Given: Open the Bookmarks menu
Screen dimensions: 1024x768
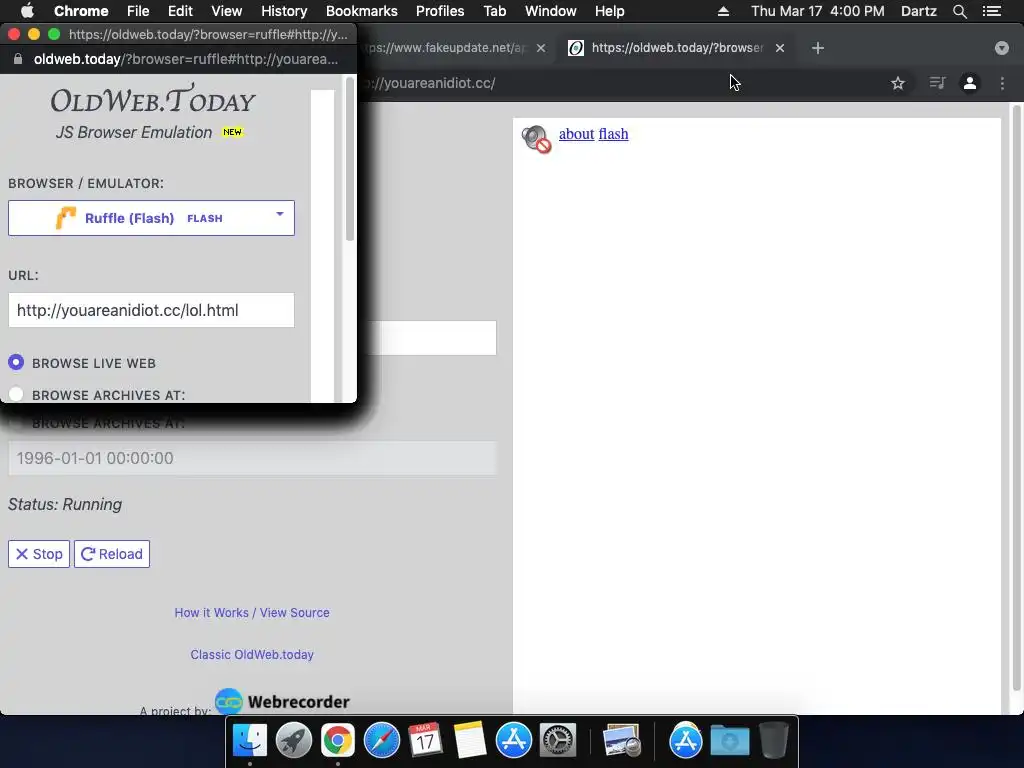Looking at the screenshot, I should pyautogui.click(x=362, y=11).
